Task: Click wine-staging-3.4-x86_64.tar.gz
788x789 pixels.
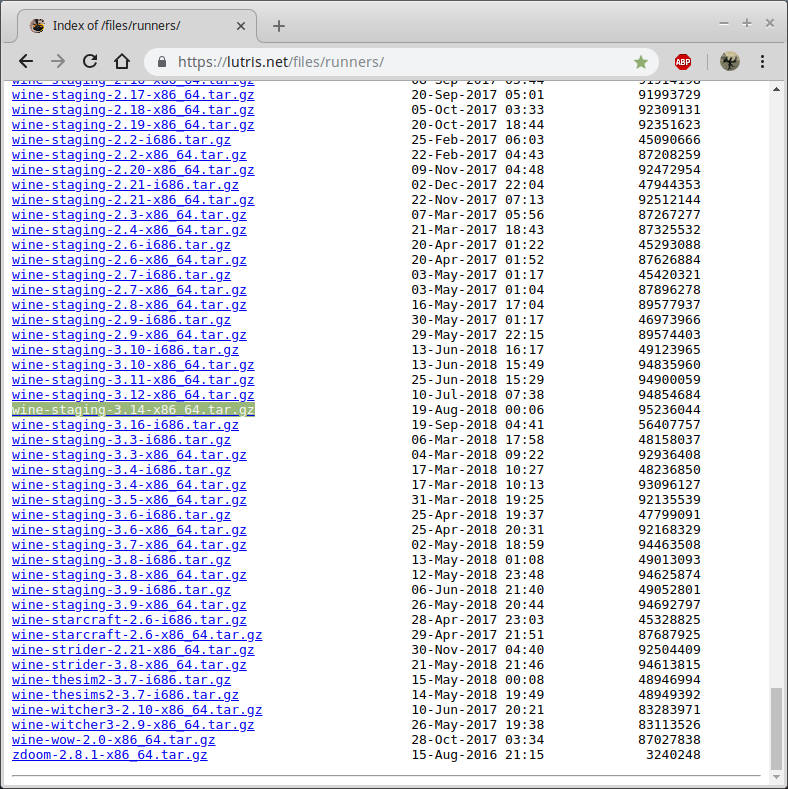Action: tap(129, 485)
